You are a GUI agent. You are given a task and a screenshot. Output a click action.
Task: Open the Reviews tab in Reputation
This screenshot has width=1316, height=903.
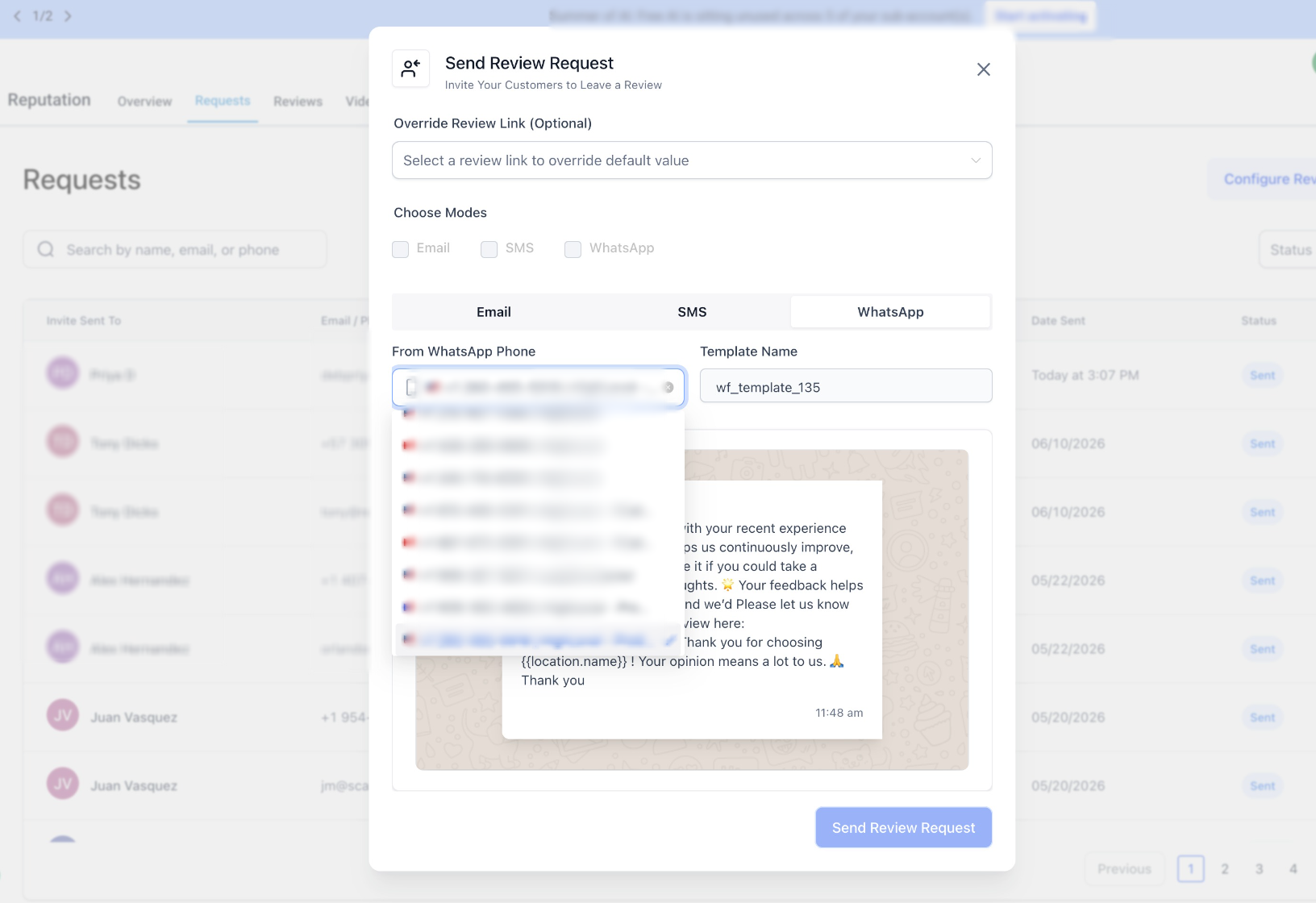click(x=298, y=102)
